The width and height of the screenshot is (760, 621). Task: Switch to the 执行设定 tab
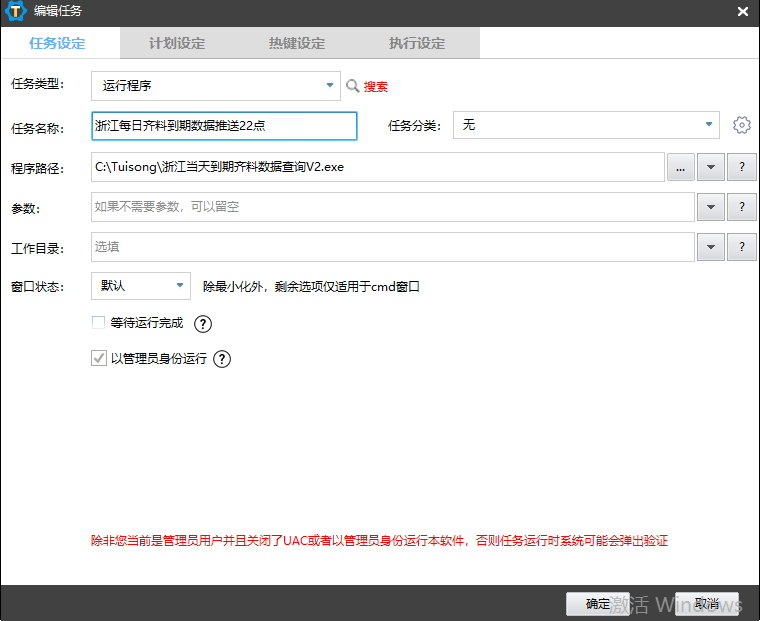tap(417, 43)
